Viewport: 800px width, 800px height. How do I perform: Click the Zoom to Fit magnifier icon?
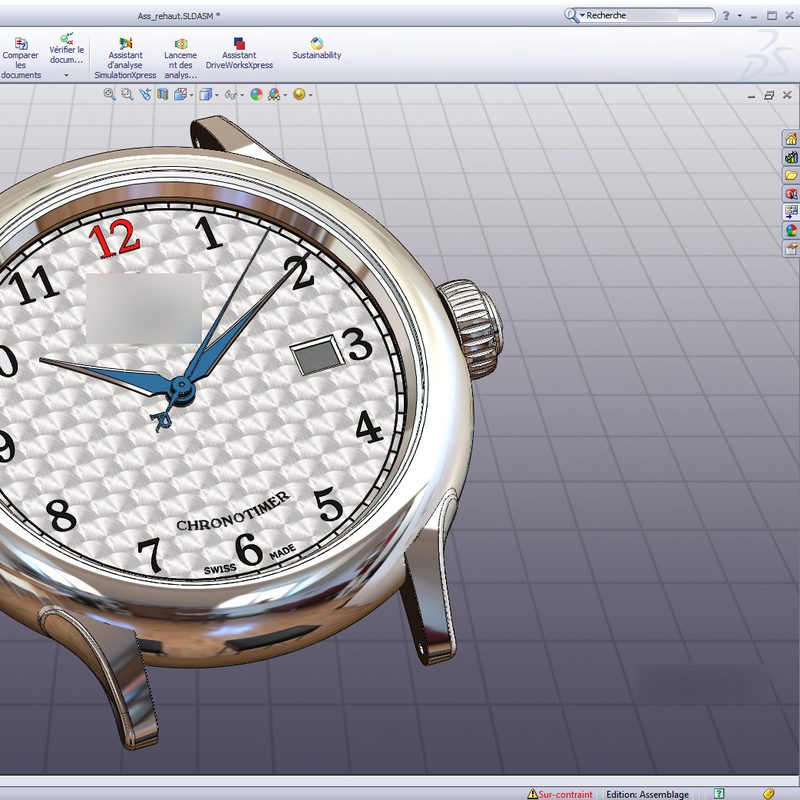pyautogui.click(x=110, y=94)
